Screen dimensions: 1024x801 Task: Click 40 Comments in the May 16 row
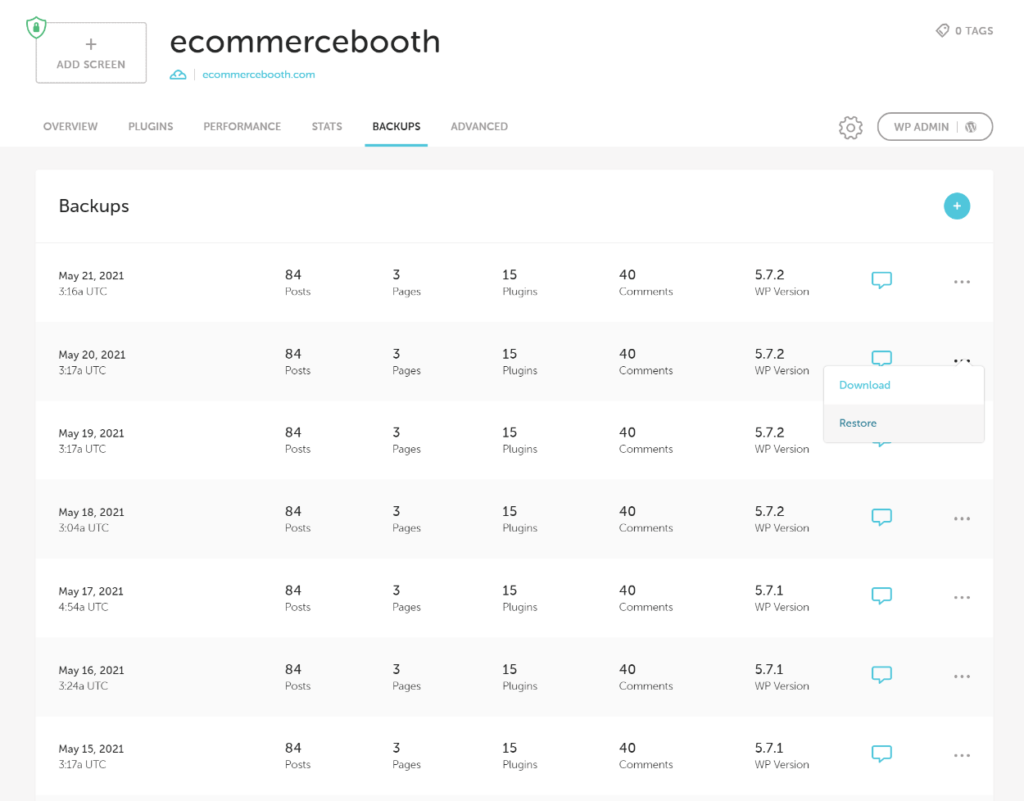coord(645,677)
